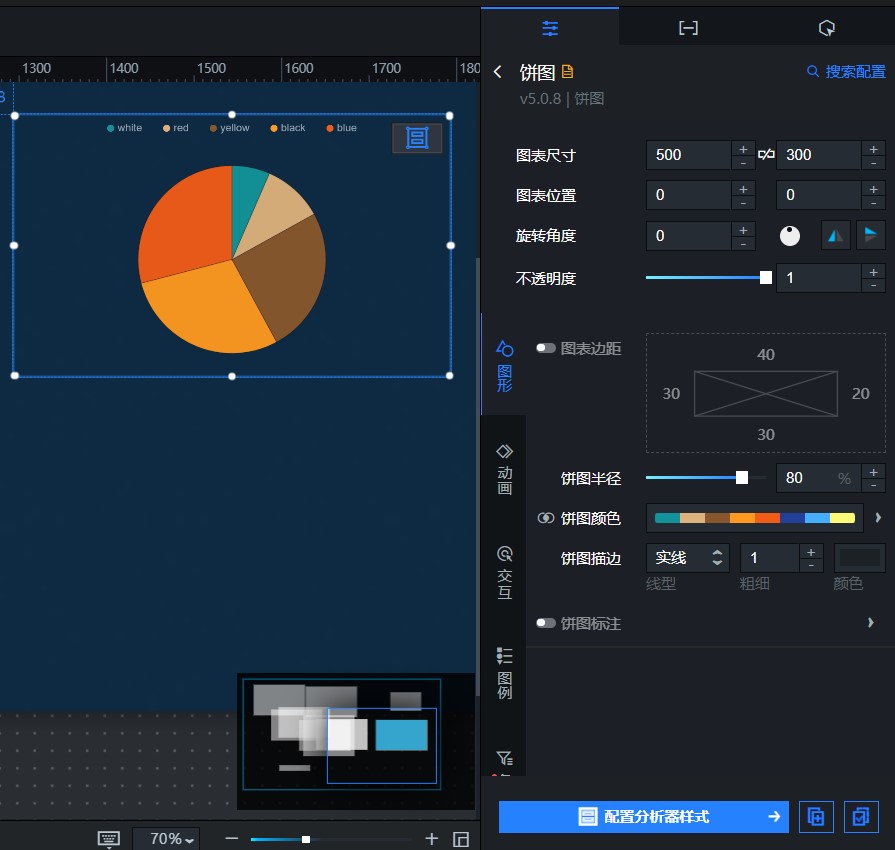Image resolution: width=895 pixels, height=850 pixels.
Task: Select the 动画 side tab
Action: coord(504,468)
